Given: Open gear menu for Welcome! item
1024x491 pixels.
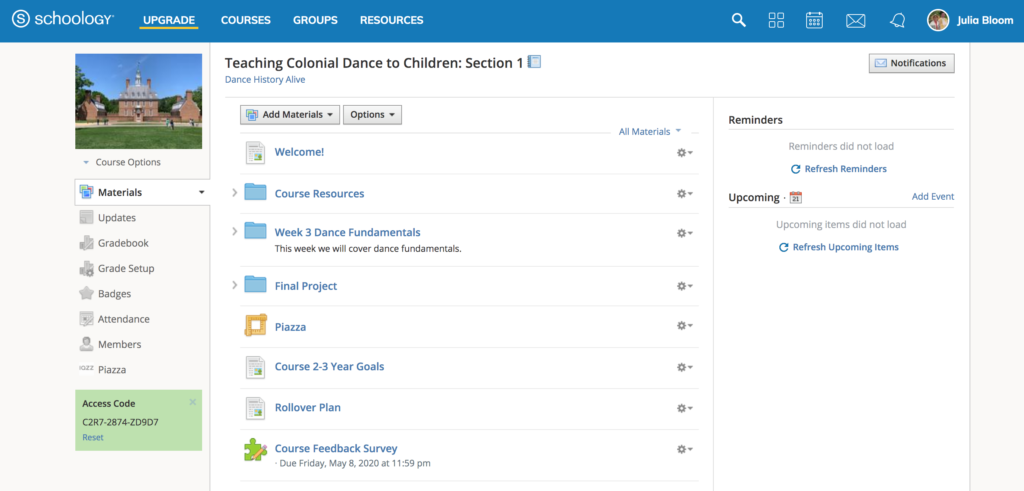Looking at the screenshot, I should coord(684,153).
